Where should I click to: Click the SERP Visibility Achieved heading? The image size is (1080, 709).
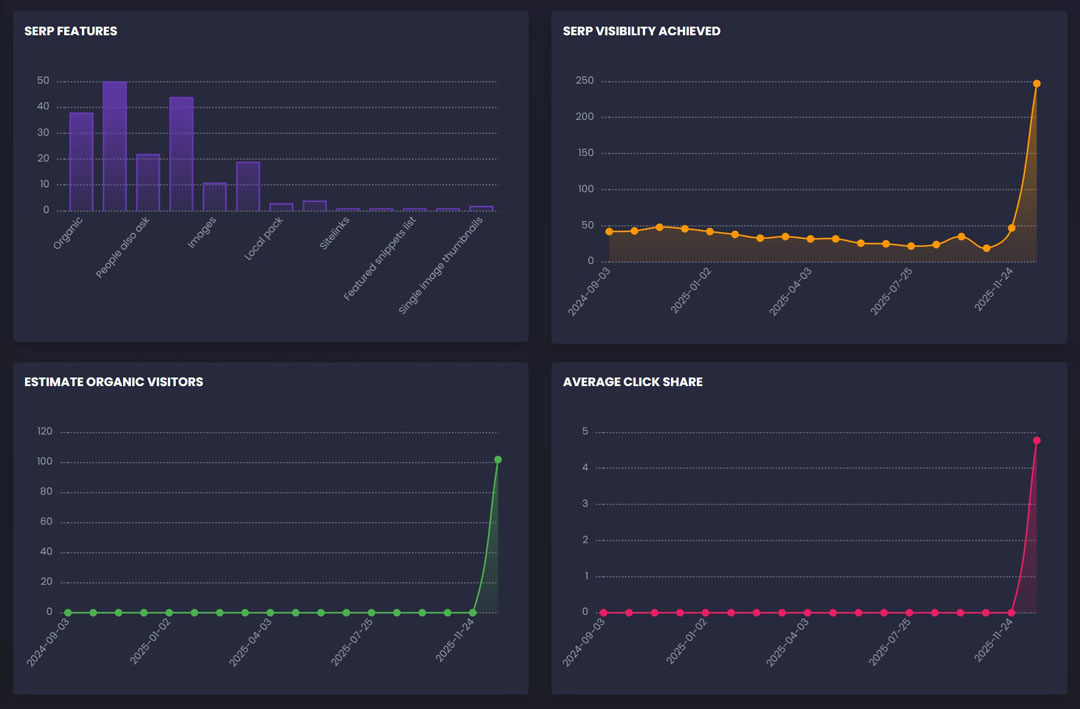point(641,31)
